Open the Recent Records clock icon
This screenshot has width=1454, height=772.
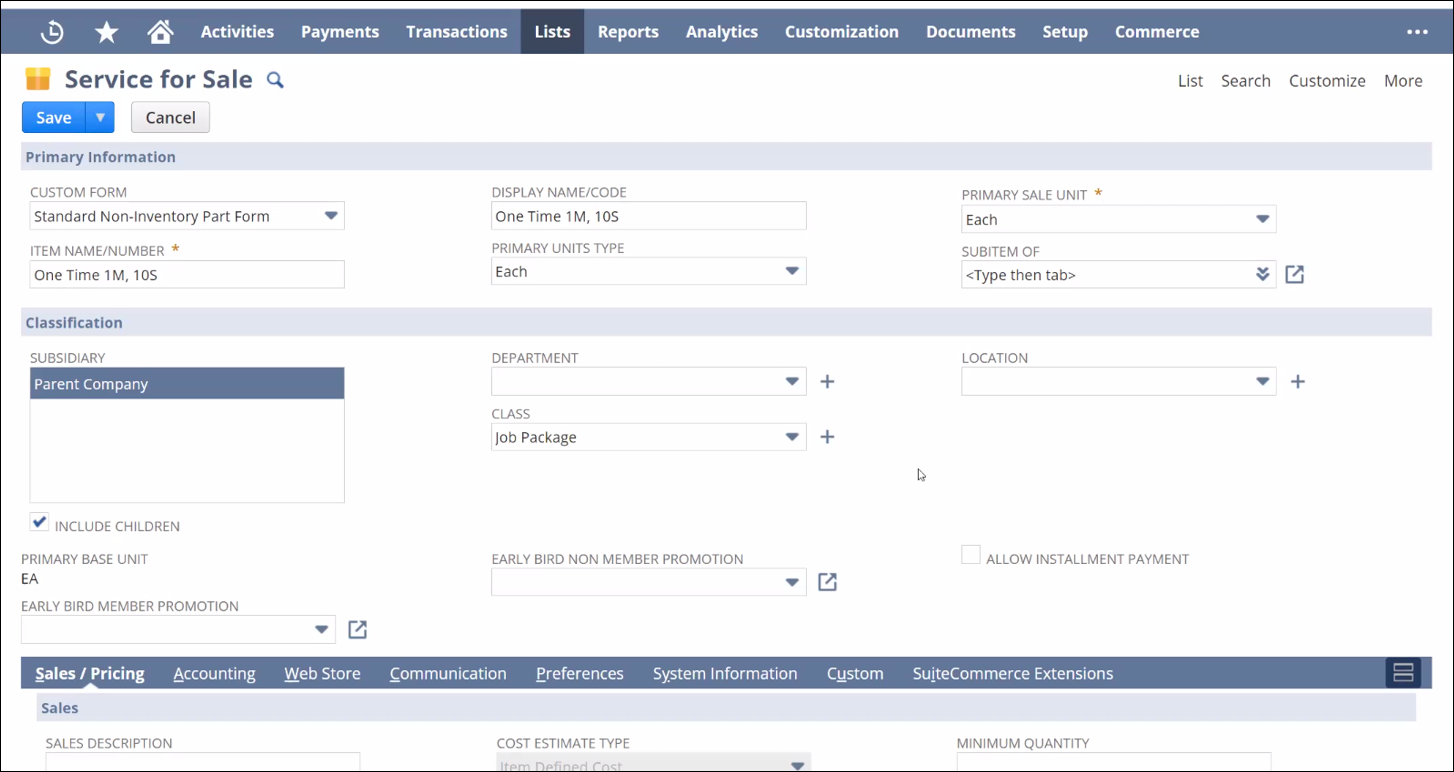[x=52, y=32]
